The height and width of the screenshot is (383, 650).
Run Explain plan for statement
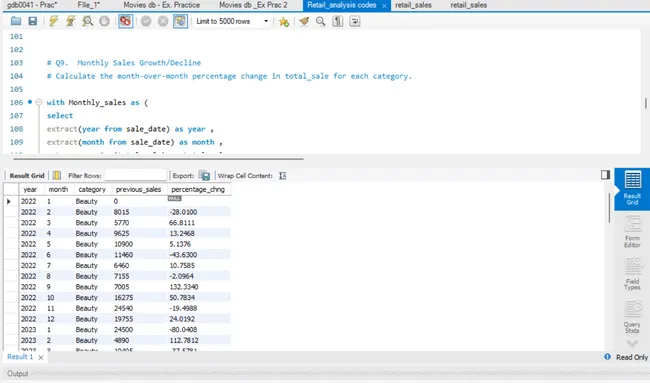click(87, 21)
